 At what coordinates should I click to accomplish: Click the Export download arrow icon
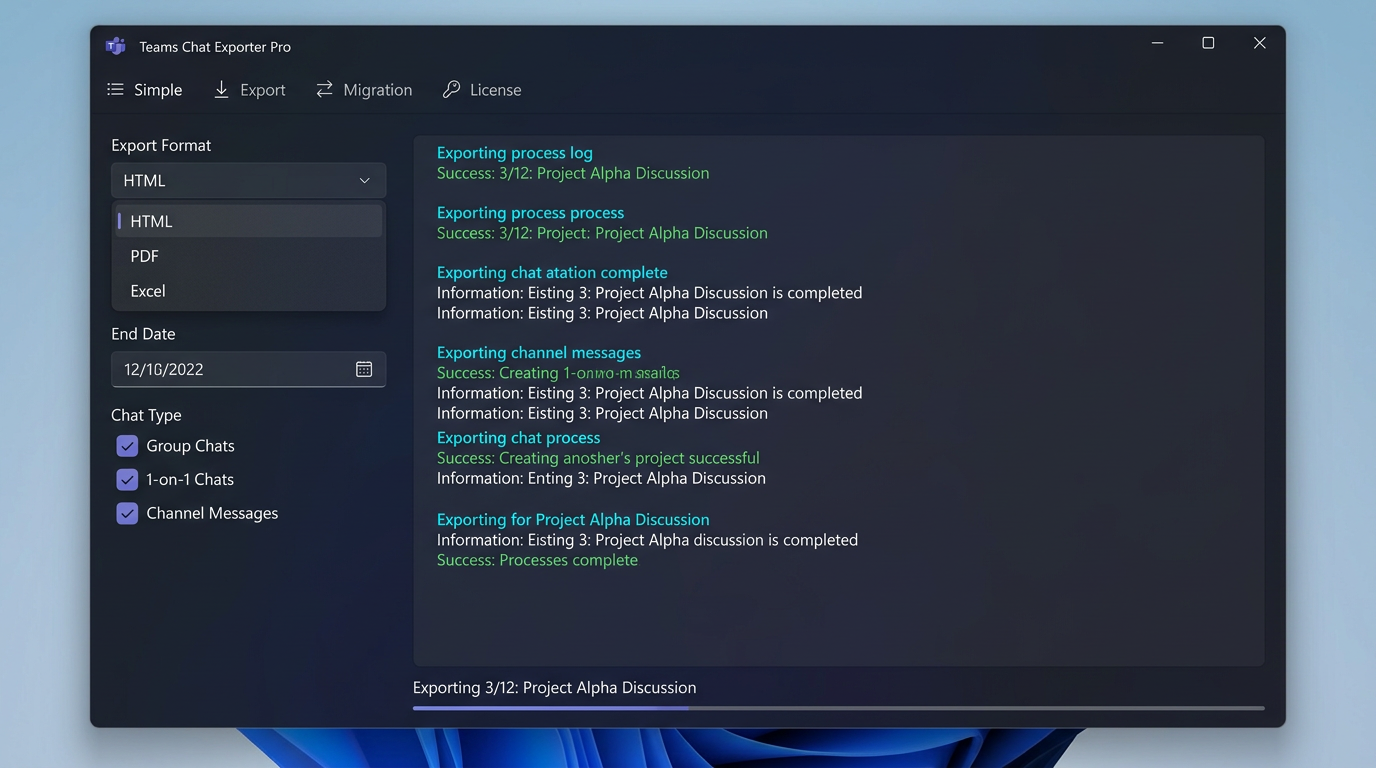tap(222, 90)
